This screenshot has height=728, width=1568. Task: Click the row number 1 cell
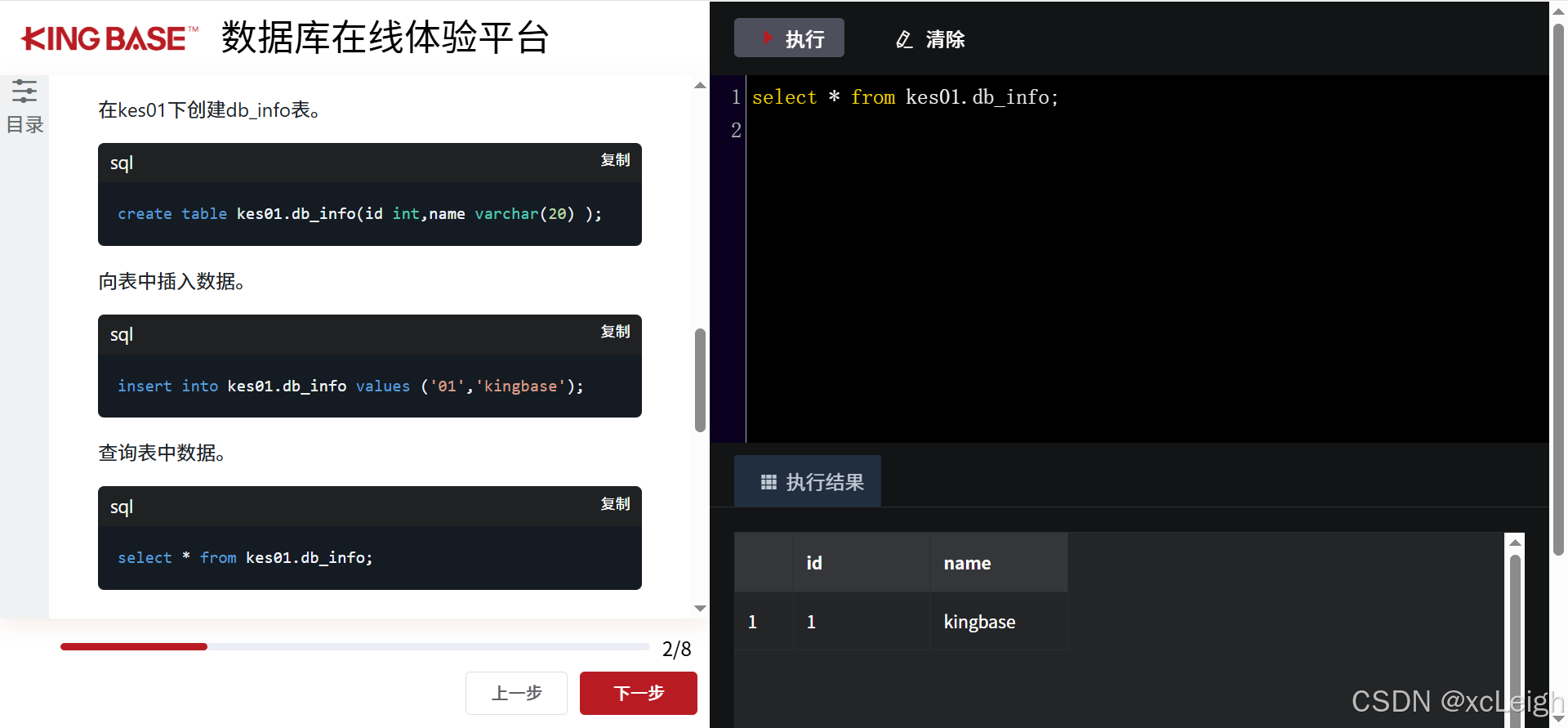(764, 622)
